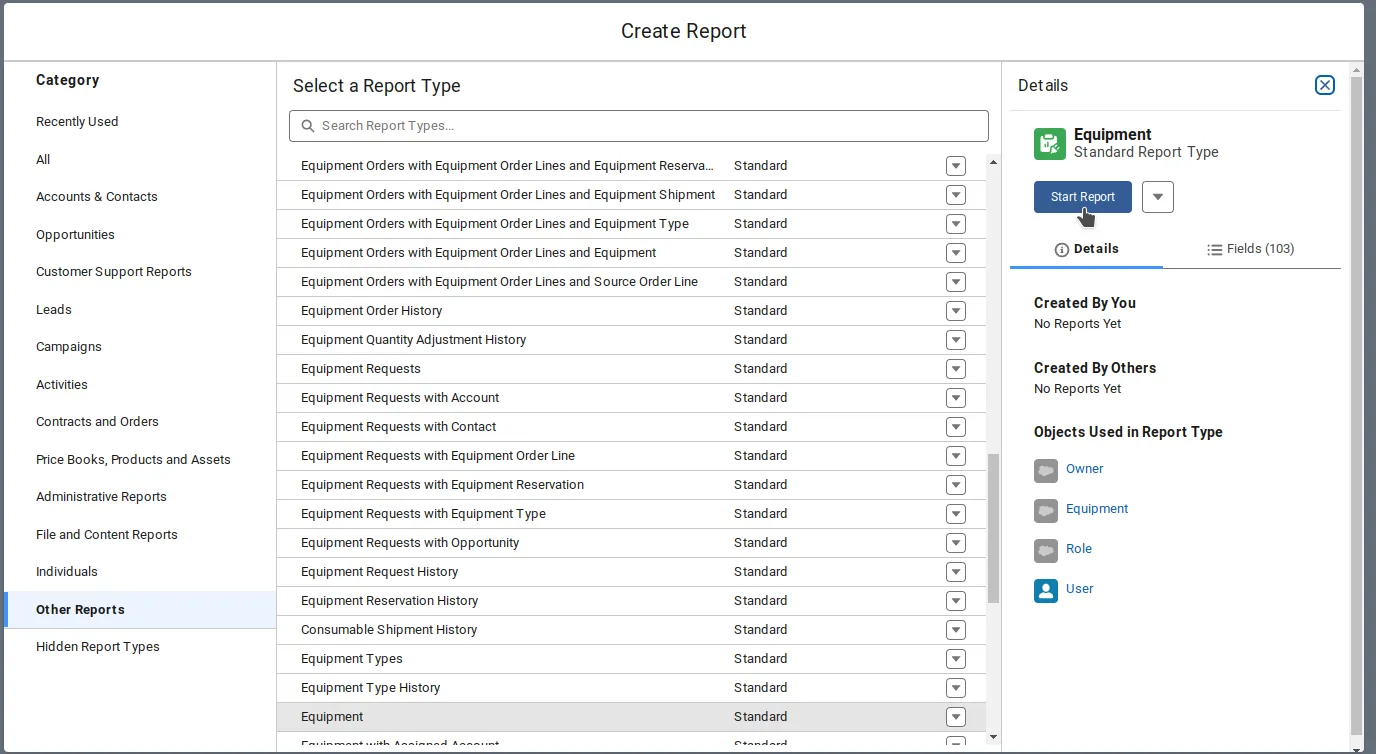Click the Owner object icon

coord(1046,470)
